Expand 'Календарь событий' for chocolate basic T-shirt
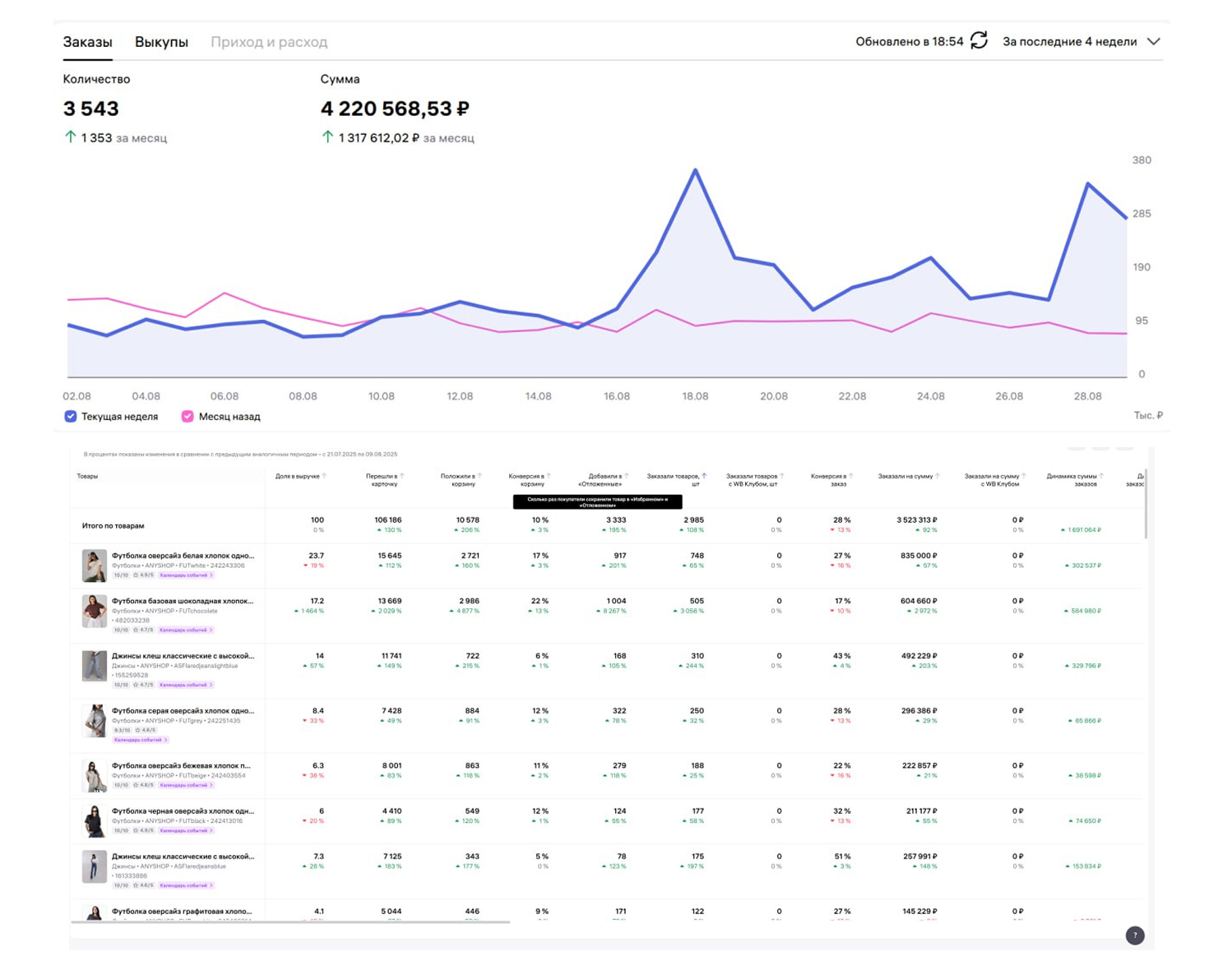 186,630
